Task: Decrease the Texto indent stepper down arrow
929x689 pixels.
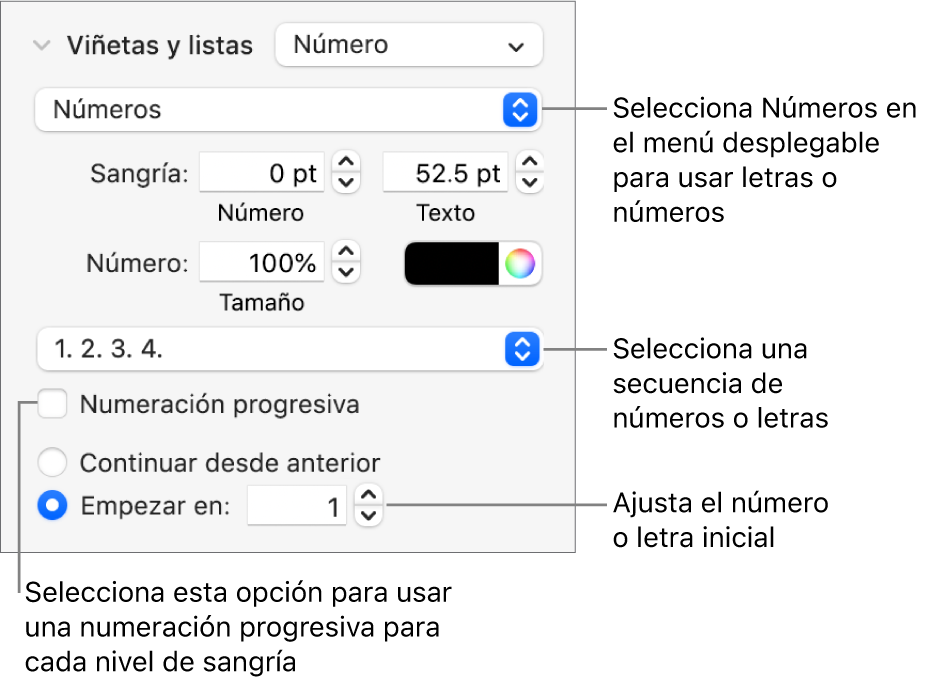Action: tap(530, 182)
